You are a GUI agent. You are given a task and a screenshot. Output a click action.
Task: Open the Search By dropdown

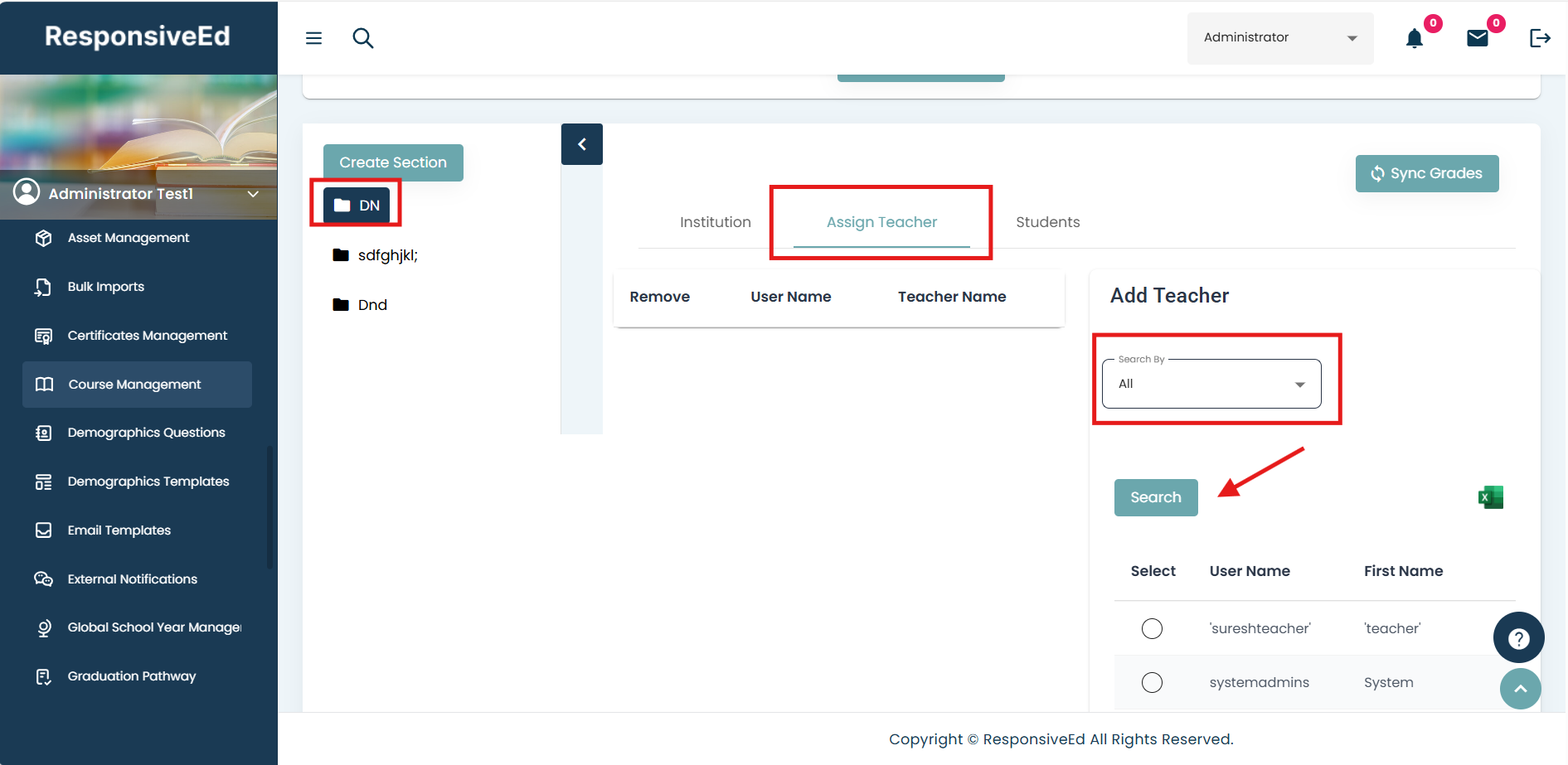(1211, 384)
